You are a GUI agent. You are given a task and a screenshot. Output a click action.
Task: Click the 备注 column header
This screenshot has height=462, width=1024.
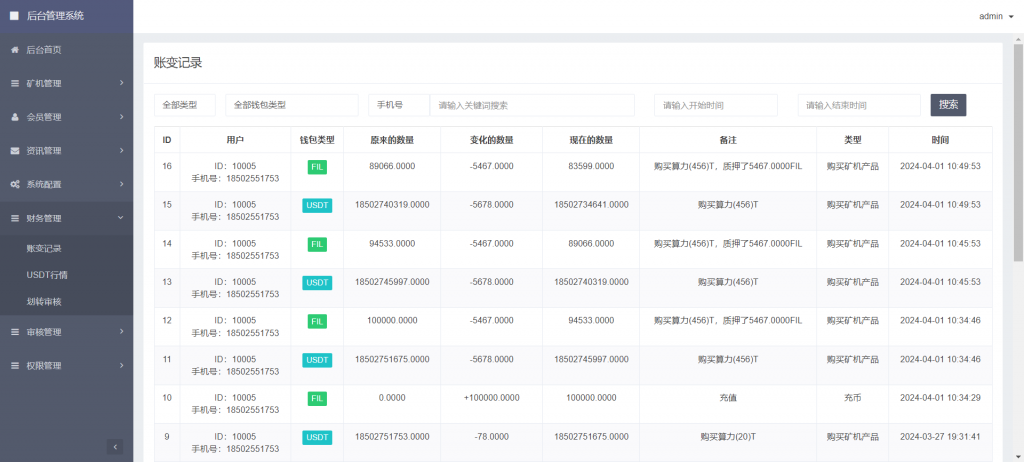pos(728,140)
